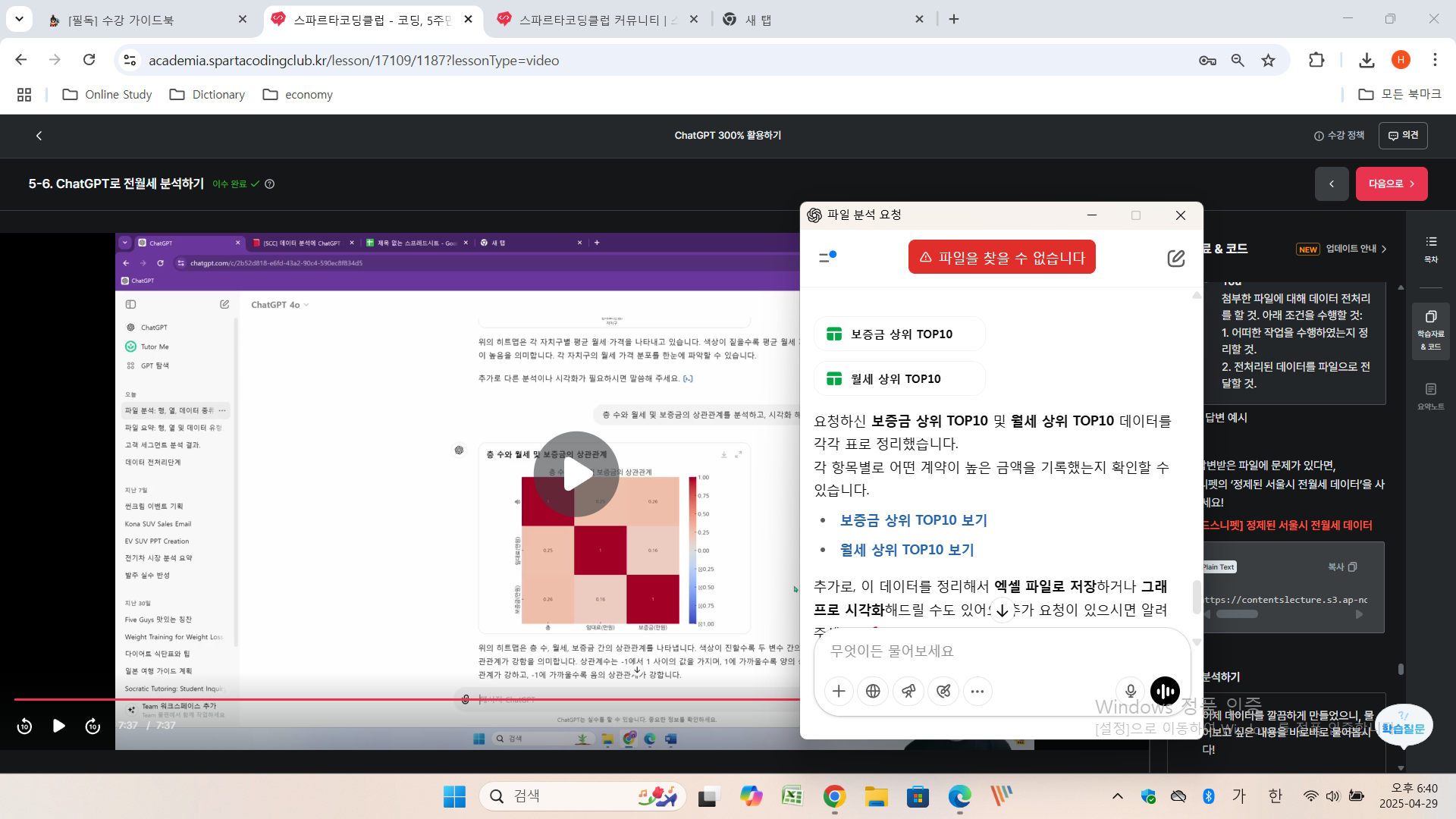This screenshot has width=1456, height=819.
Task: Click the 파일을 찾을 수 없습니다 error banner
Action: [1002, 257]
